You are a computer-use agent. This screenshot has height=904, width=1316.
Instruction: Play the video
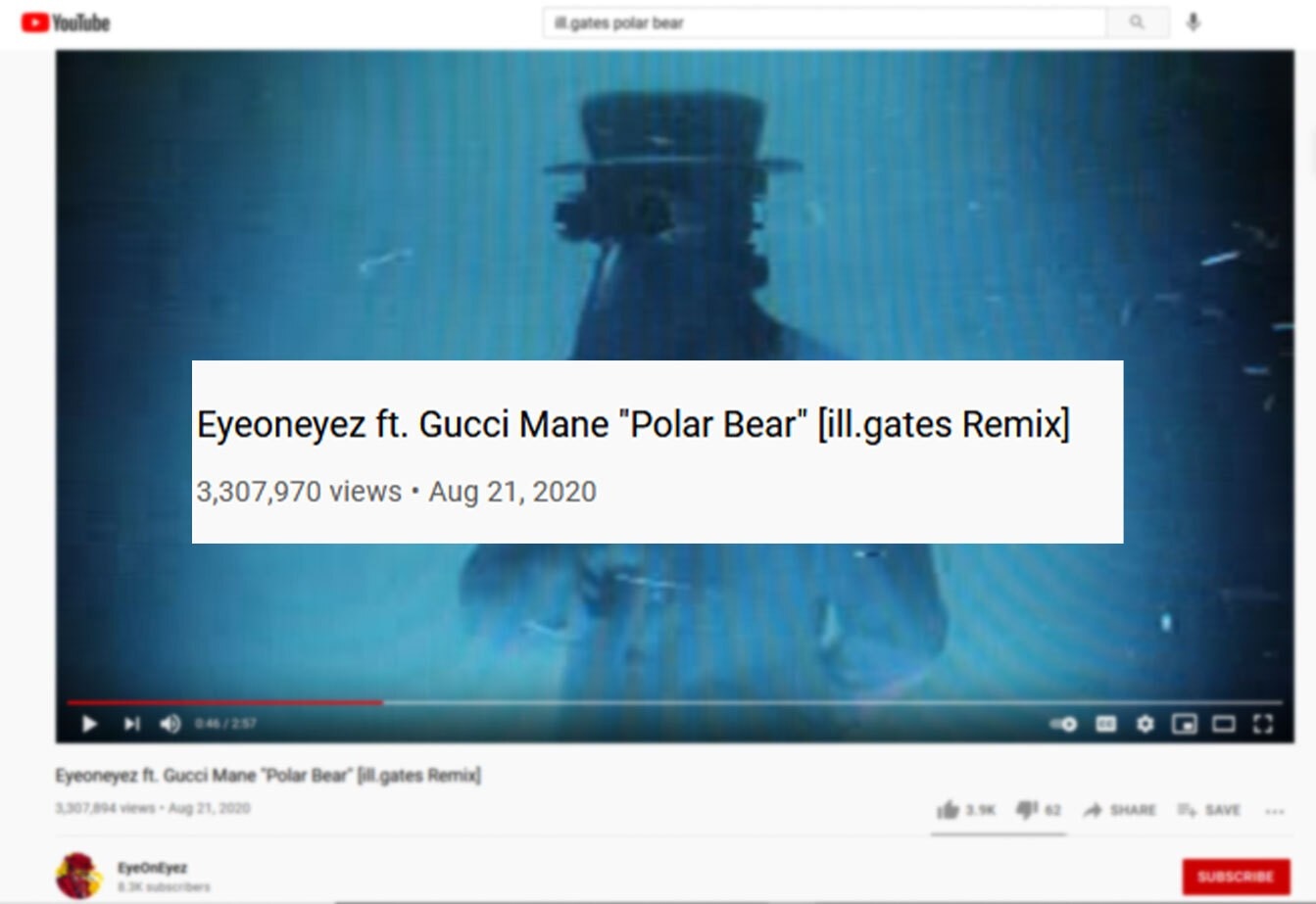pos(89,724)
